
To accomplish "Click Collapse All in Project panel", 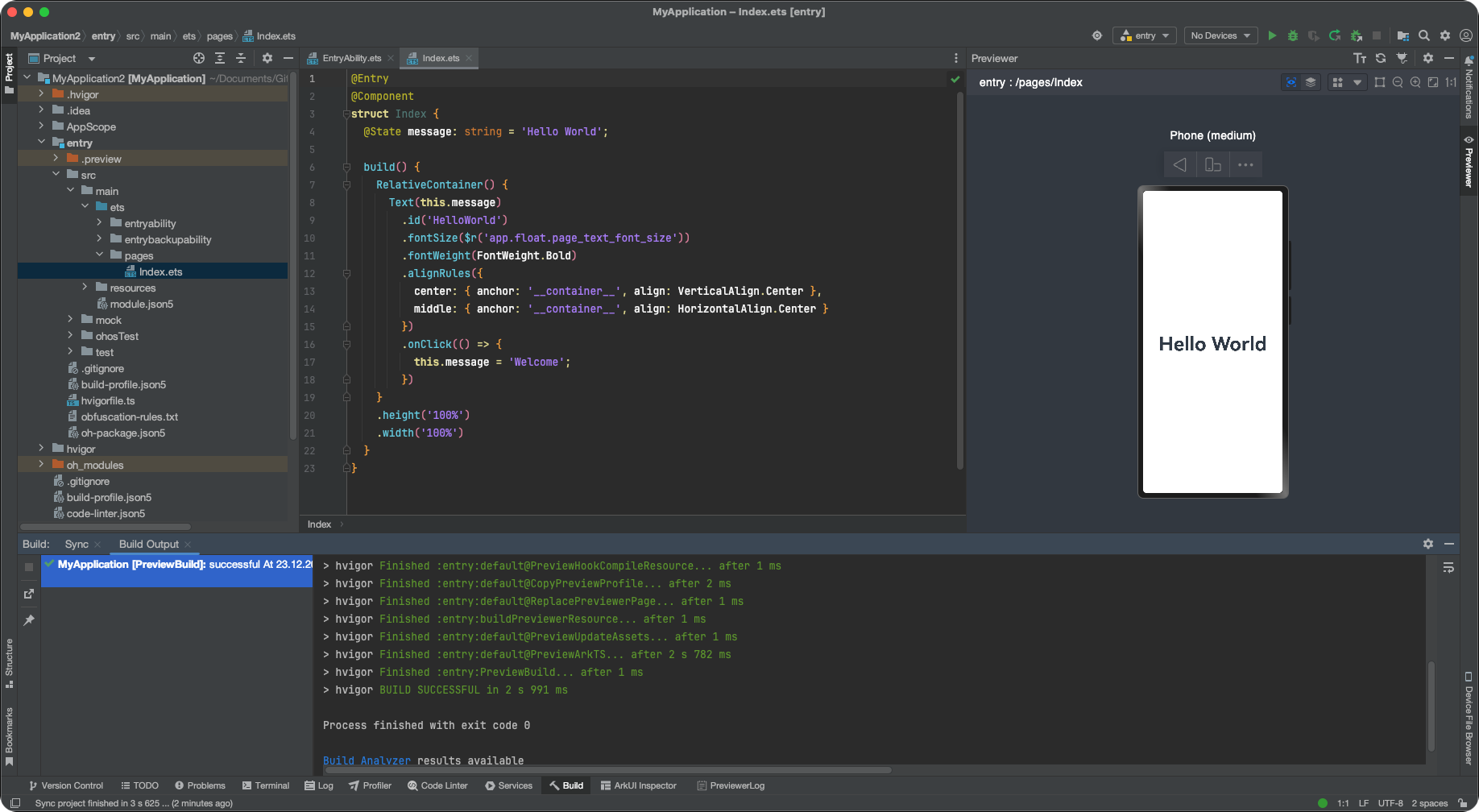I will click(x=241, y=58).
